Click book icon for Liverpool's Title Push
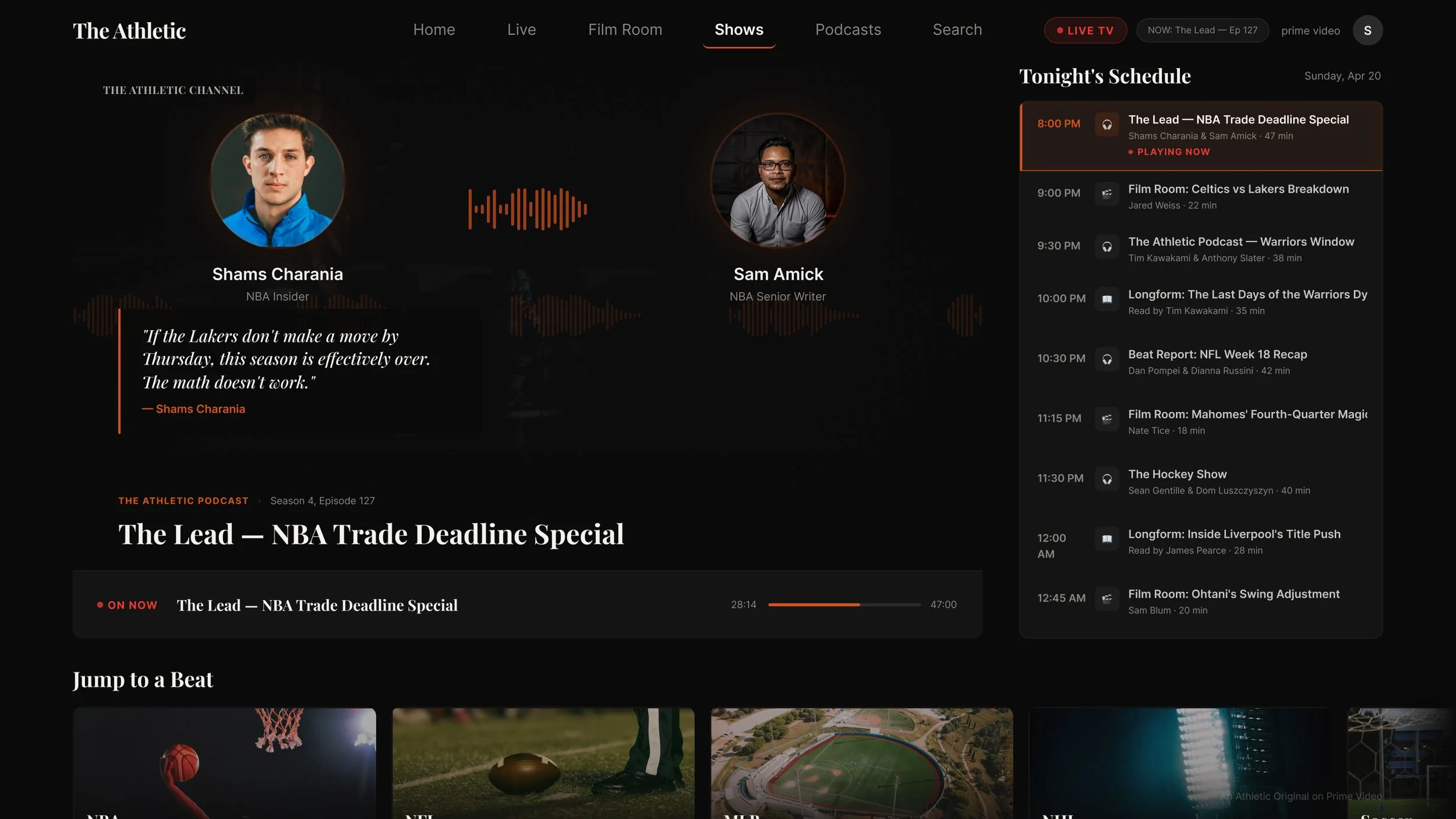This screenshot has height=819, width=1456. coord(1107,539)
